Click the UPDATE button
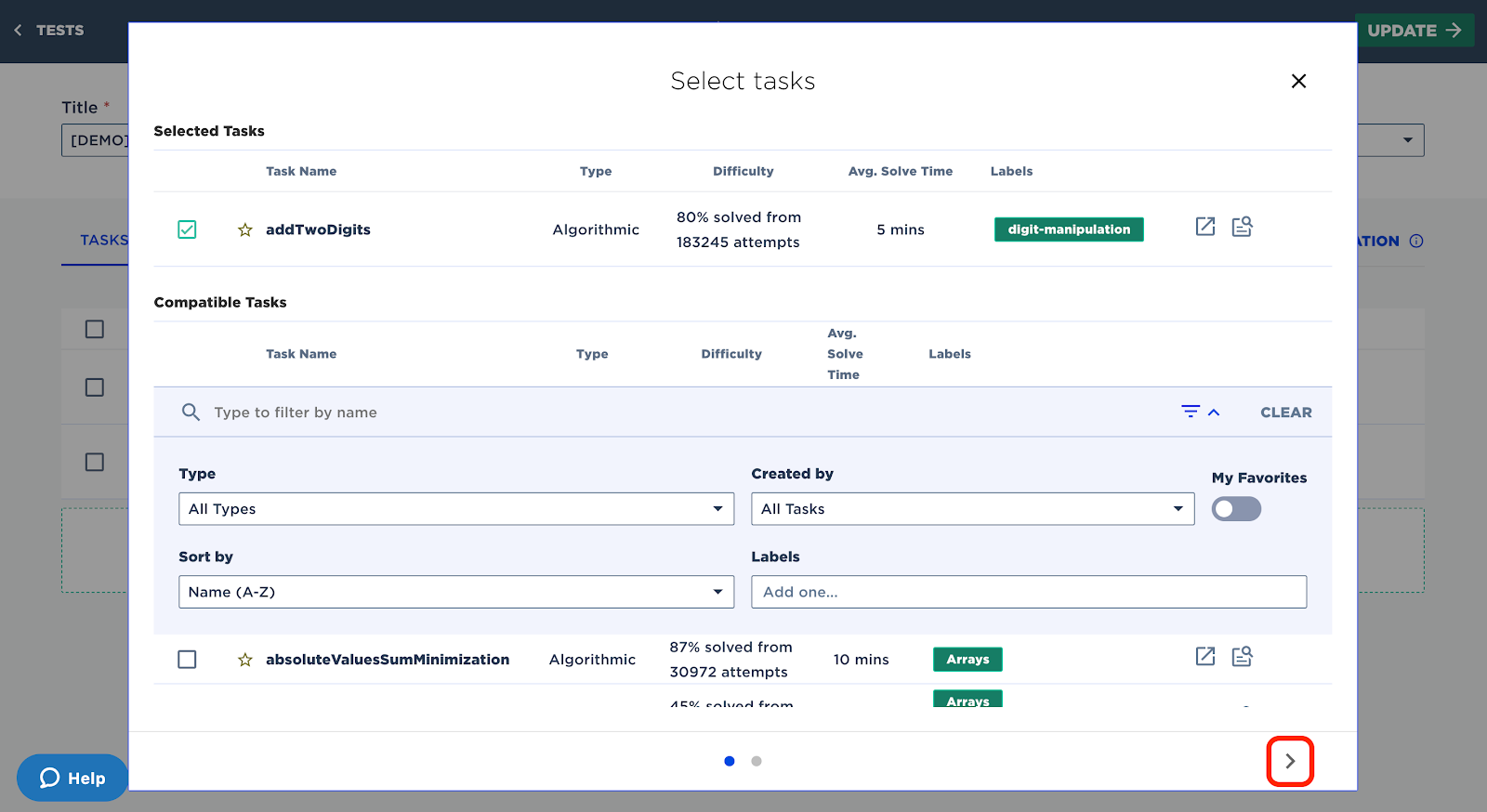 (1415, 31)
